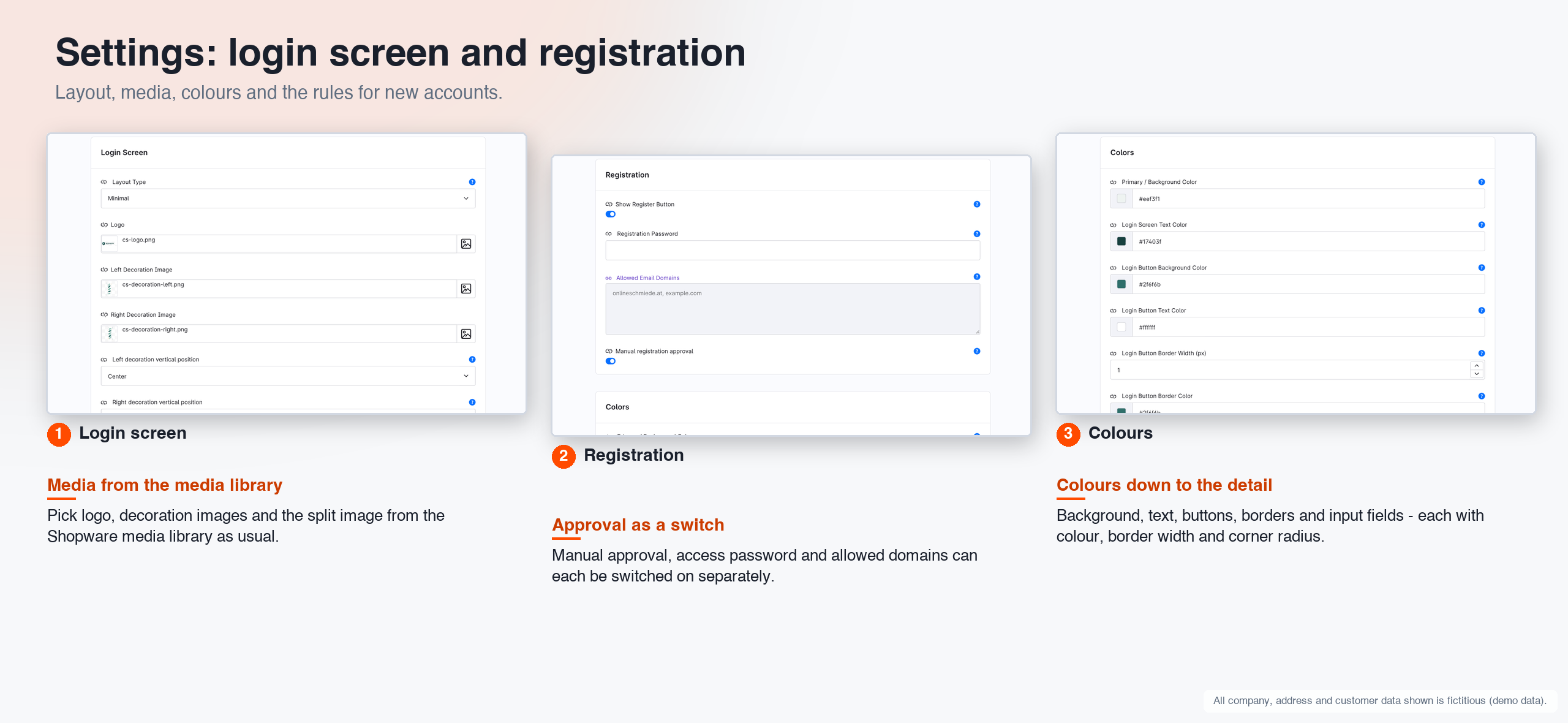Open Left decoration vertical position dropdown
Screen dimensions: 1568x723
coord(288,376)
